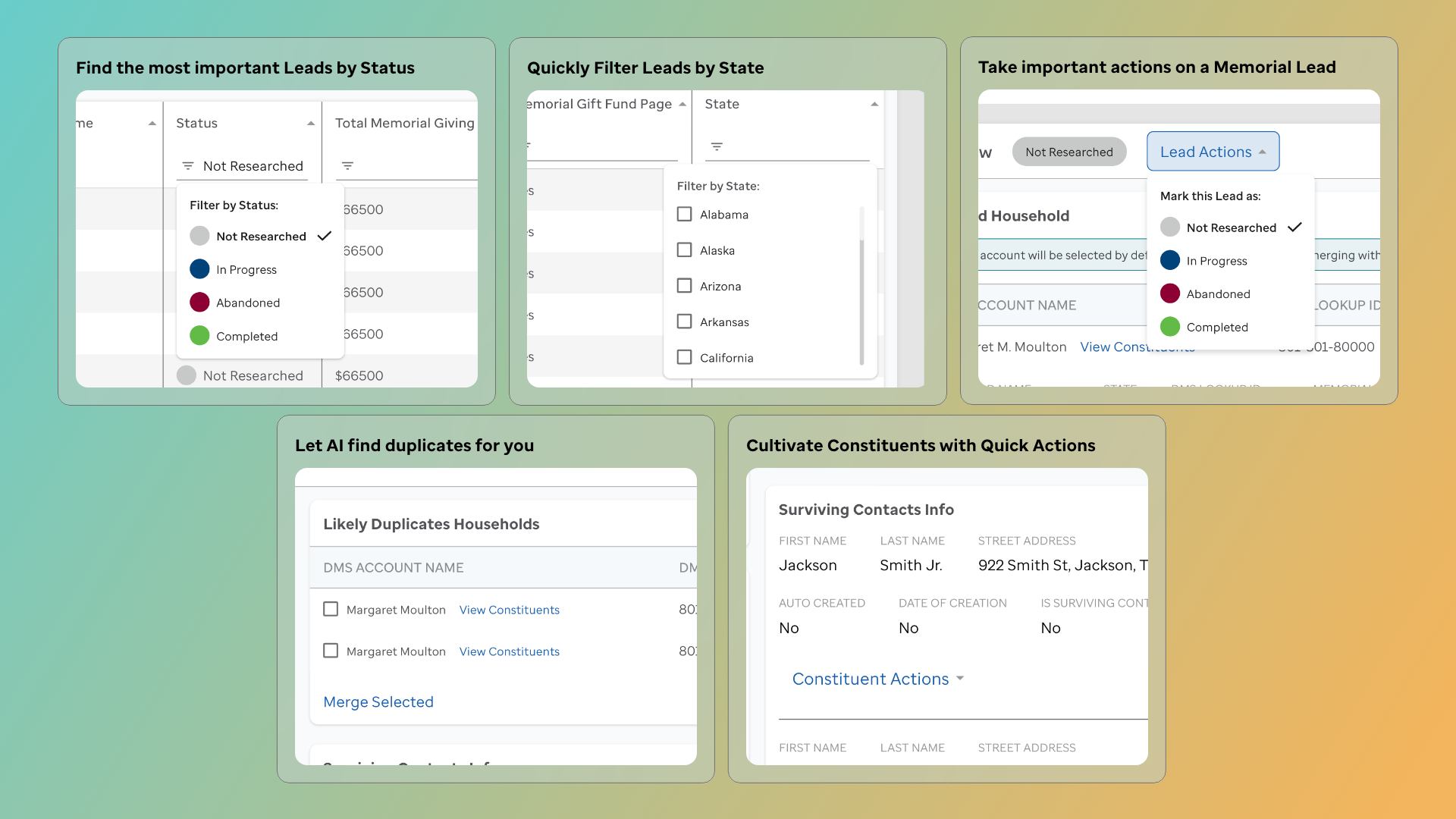Click the filter icon under State column
This screenshot has width=1456, height=819.
717,146
